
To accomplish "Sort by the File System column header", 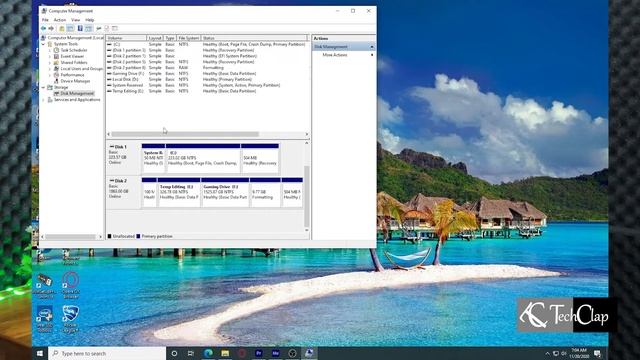I will (x=189, y=38).
